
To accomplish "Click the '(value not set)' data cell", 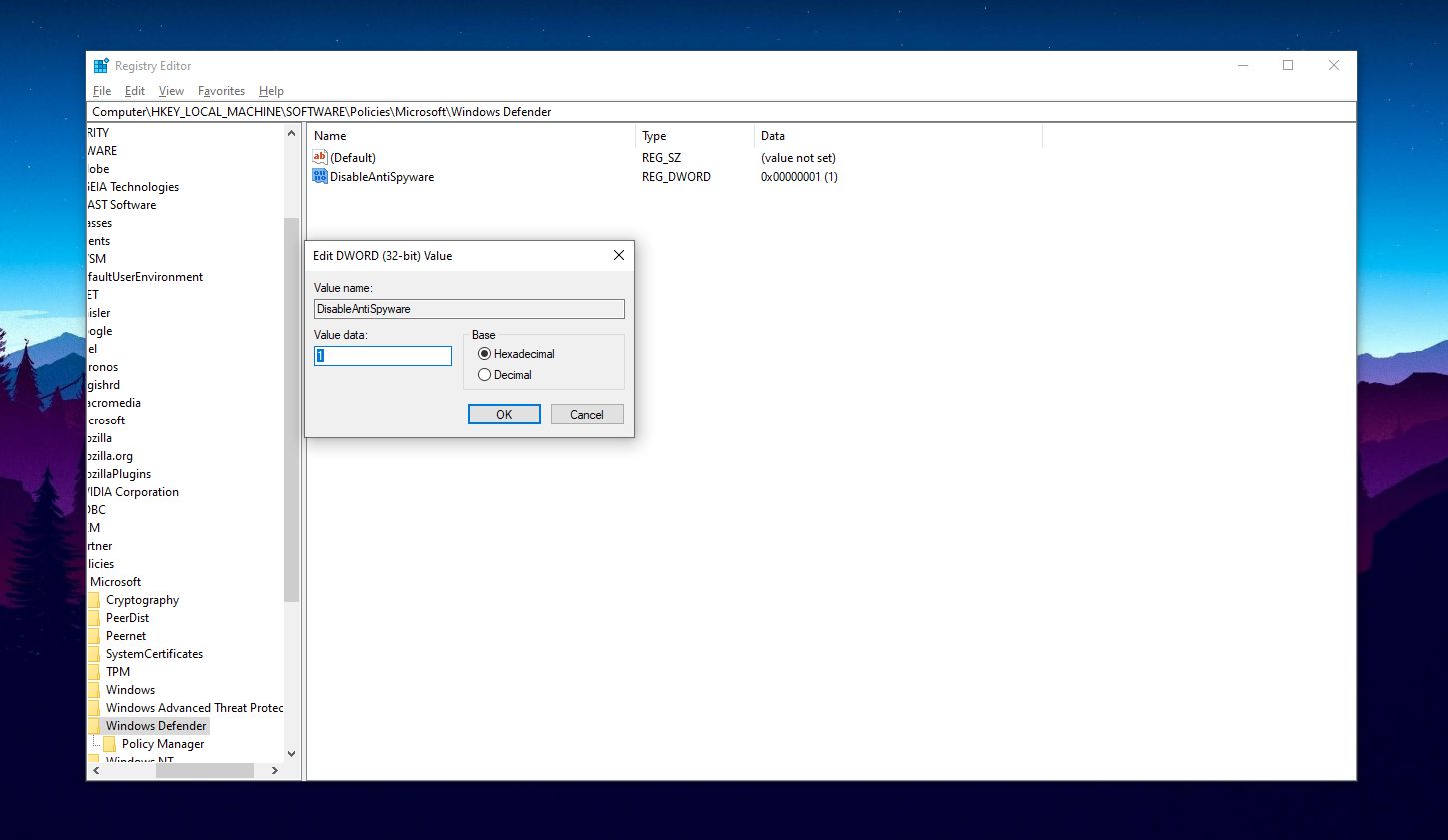I will pos(798,158).
